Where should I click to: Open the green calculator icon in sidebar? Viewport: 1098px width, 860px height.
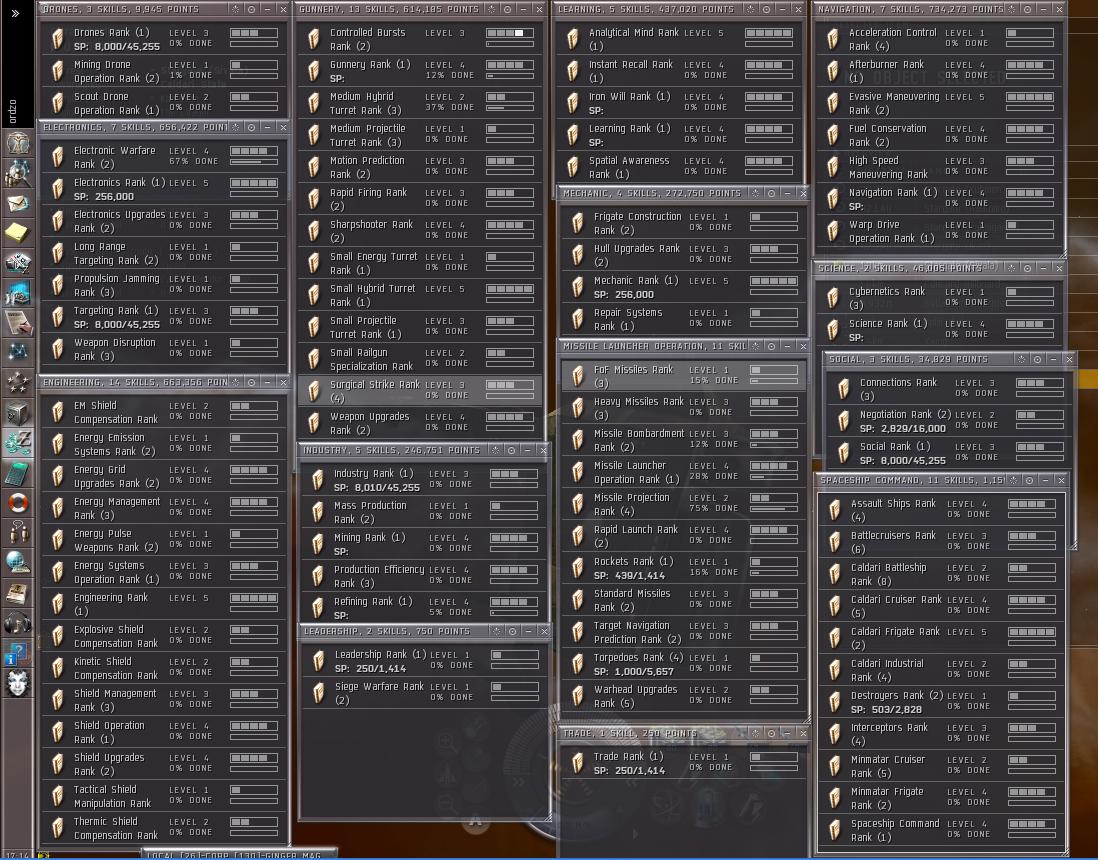[18, 473]
